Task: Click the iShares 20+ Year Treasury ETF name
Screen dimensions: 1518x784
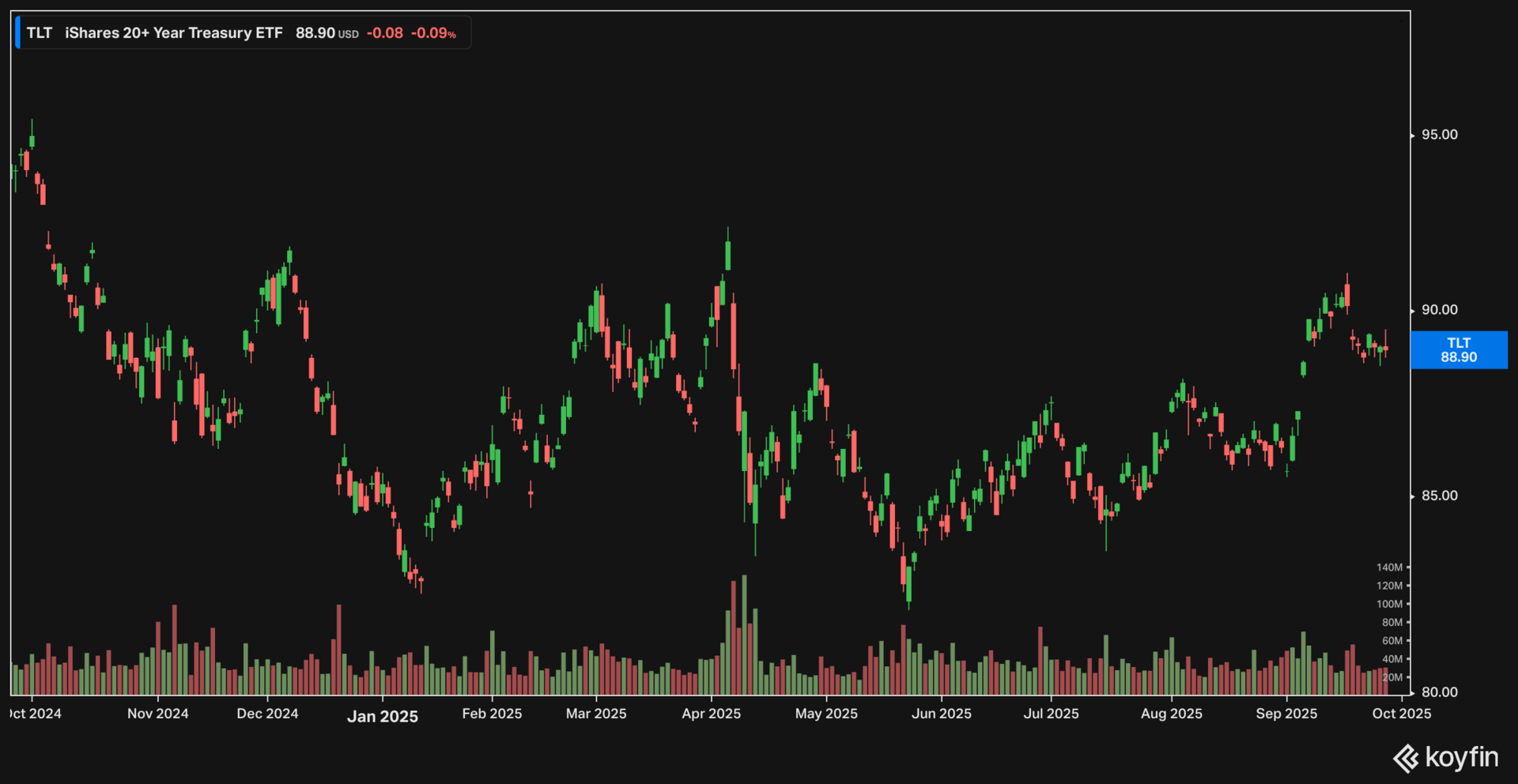Action: [x=174, y=33]
